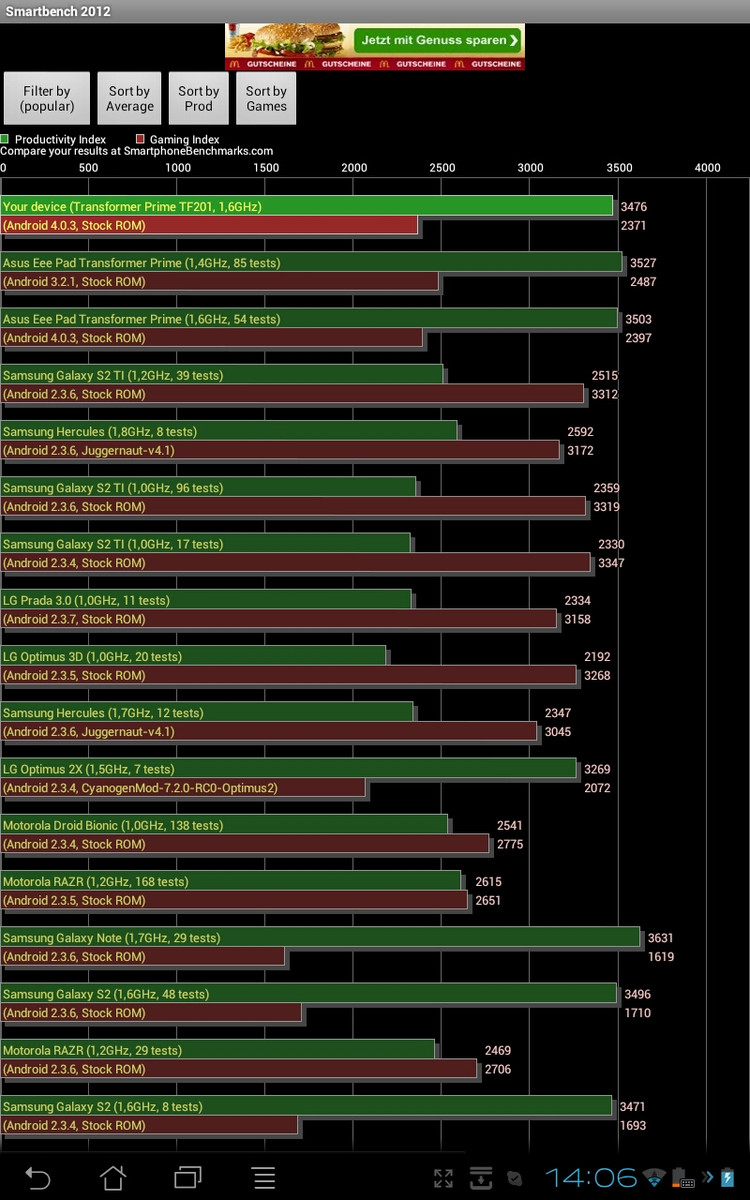Click 'Android 3.2.1, Stock ROM' gaming bar

[220, 281]
